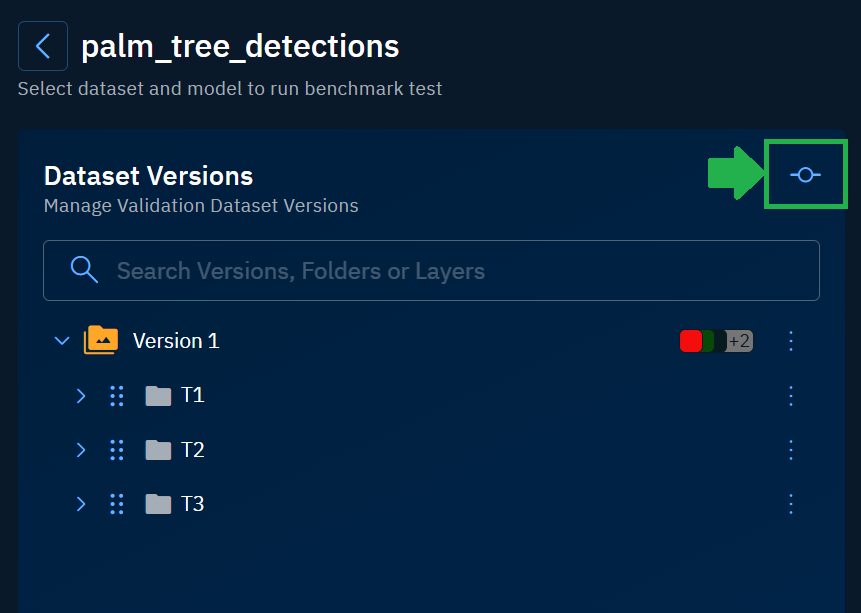
Task: Focus the Search Versions input field
Action: coord(450,270)
